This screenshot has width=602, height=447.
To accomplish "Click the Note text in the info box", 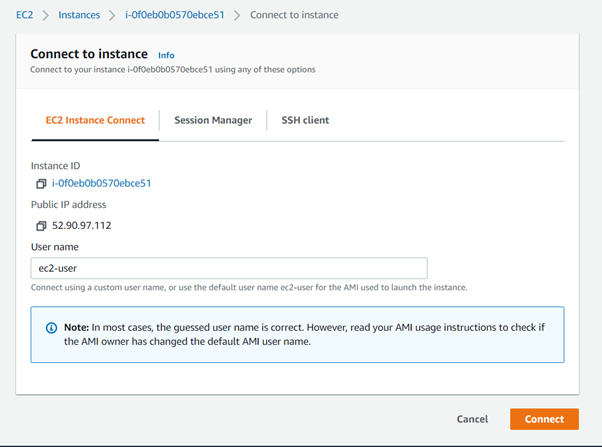I will pyautogui.click(x=304, y=334).
